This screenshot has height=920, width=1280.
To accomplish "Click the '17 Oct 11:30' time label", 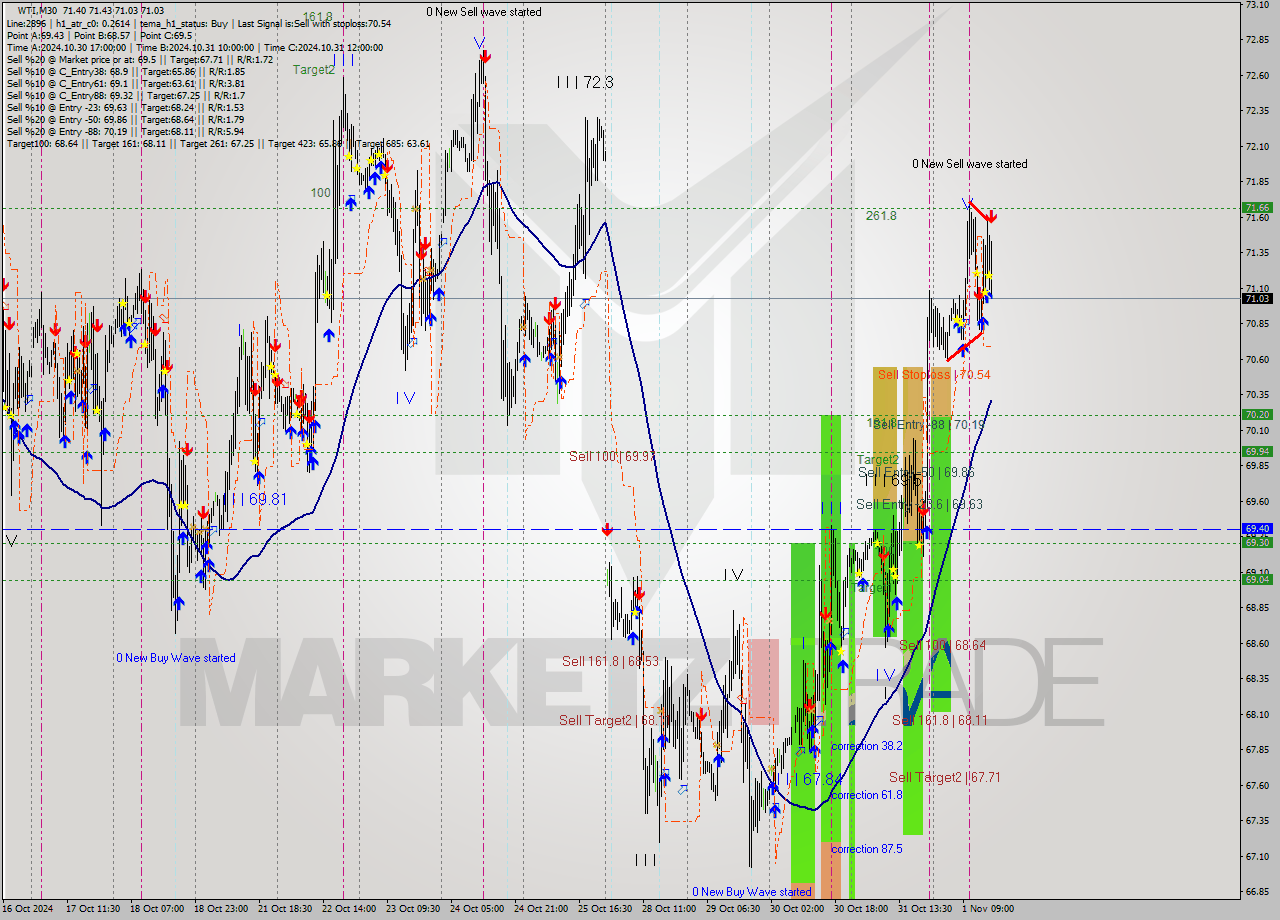I will 93,909.
